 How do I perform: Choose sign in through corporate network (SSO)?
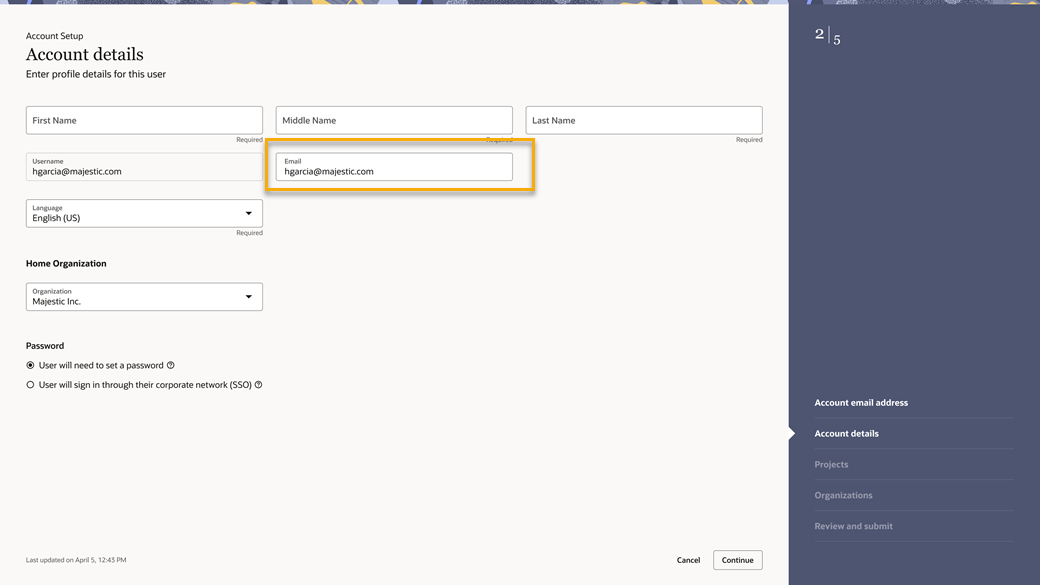pos(30,385)
